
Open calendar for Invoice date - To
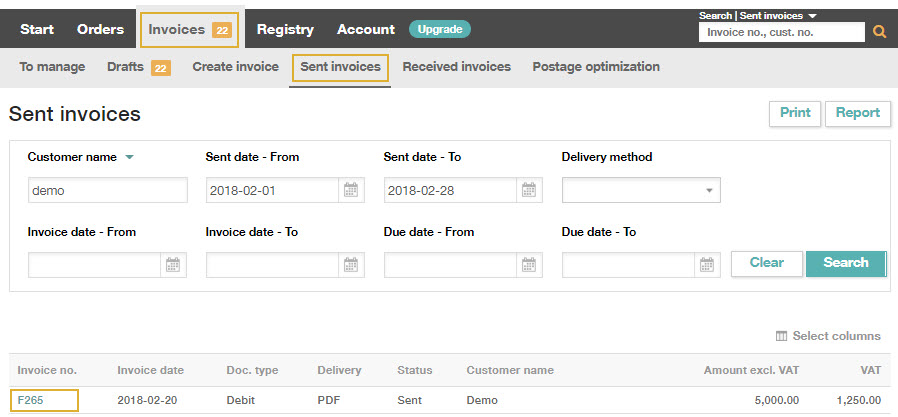pyautogui.click(x=350, y=265)
